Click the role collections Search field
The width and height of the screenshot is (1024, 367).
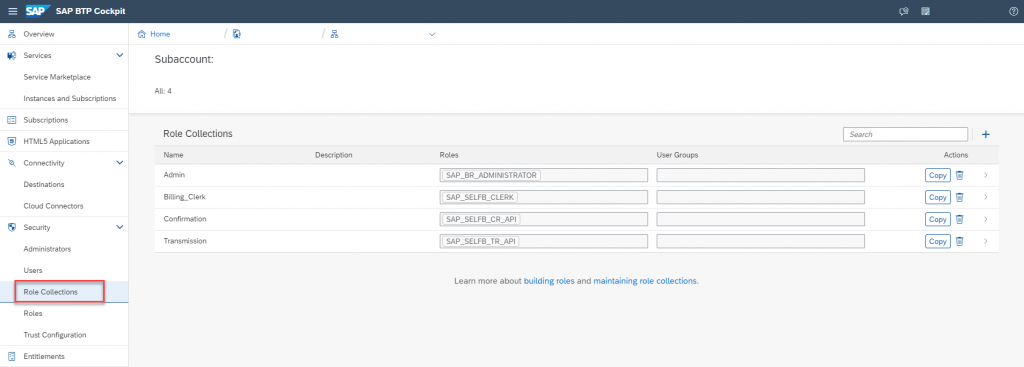click(905, 135)
